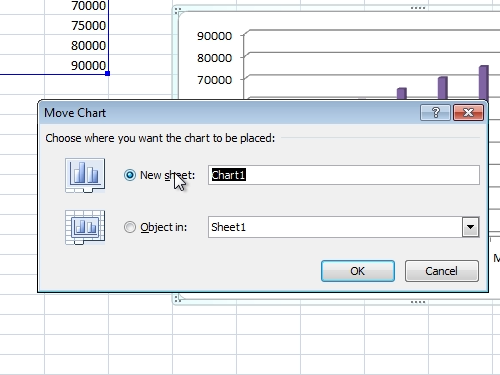Close the Move Chart dialog
Screen dimensions: 500x375
click(468, 113)
